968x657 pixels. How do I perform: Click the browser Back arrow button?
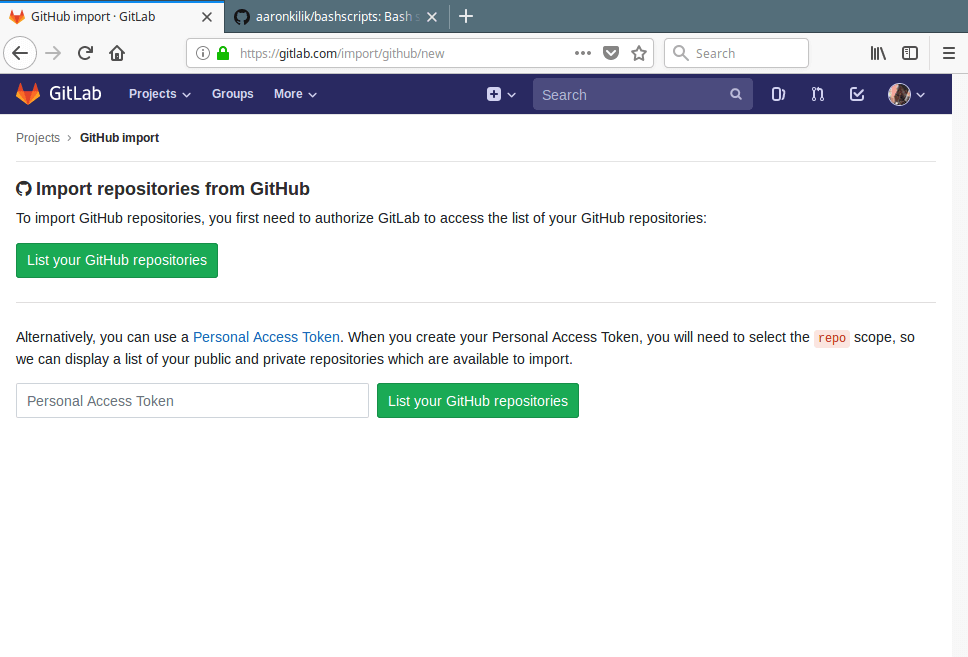click(20, 53)
